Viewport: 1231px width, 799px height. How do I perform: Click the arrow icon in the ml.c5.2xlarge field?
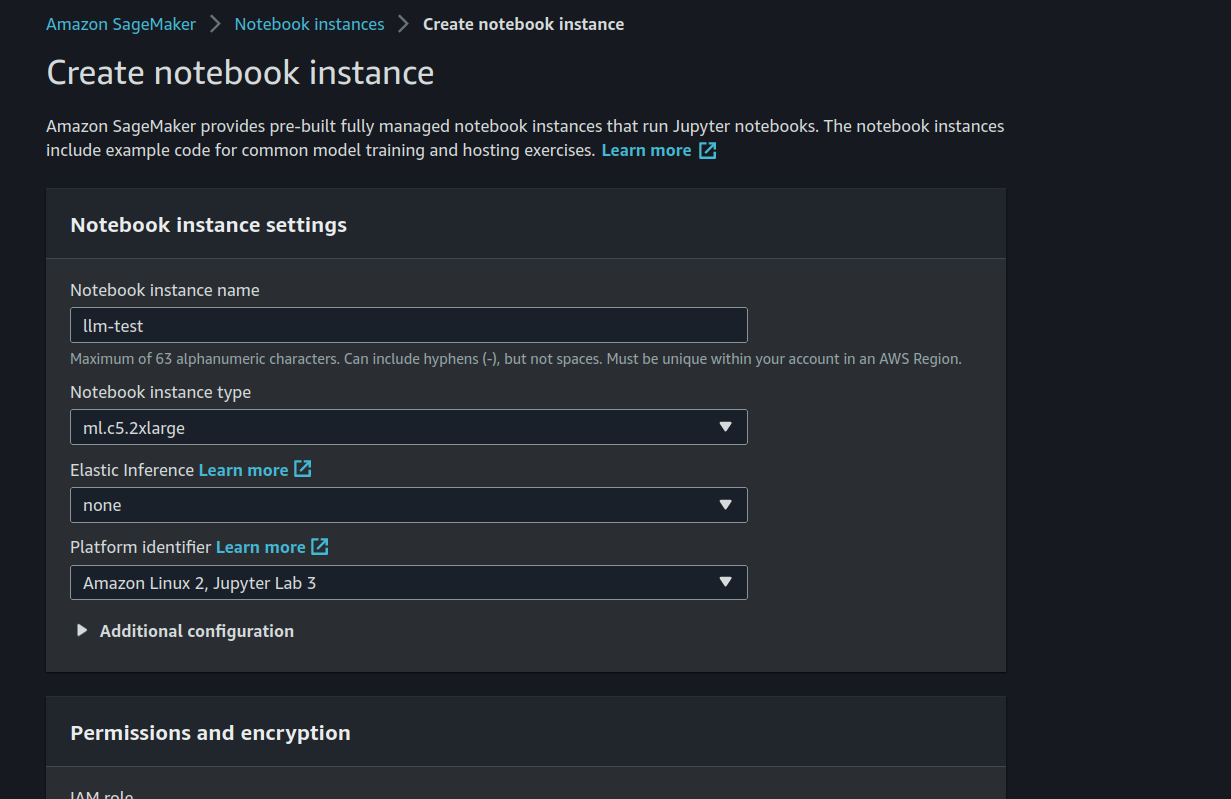[725, 427]
